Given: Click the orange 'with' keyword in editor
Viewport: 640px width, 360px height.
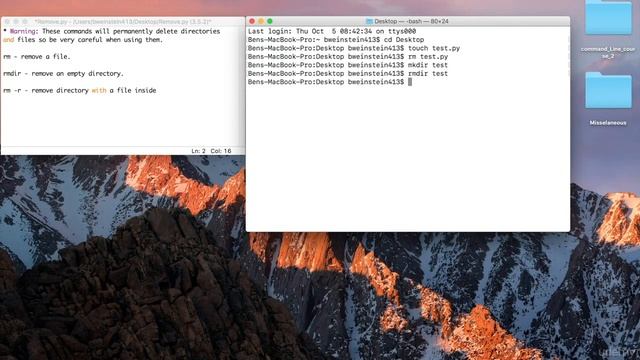Looking at the screenshot, I should pyautogui.click(x=99, y=90).
